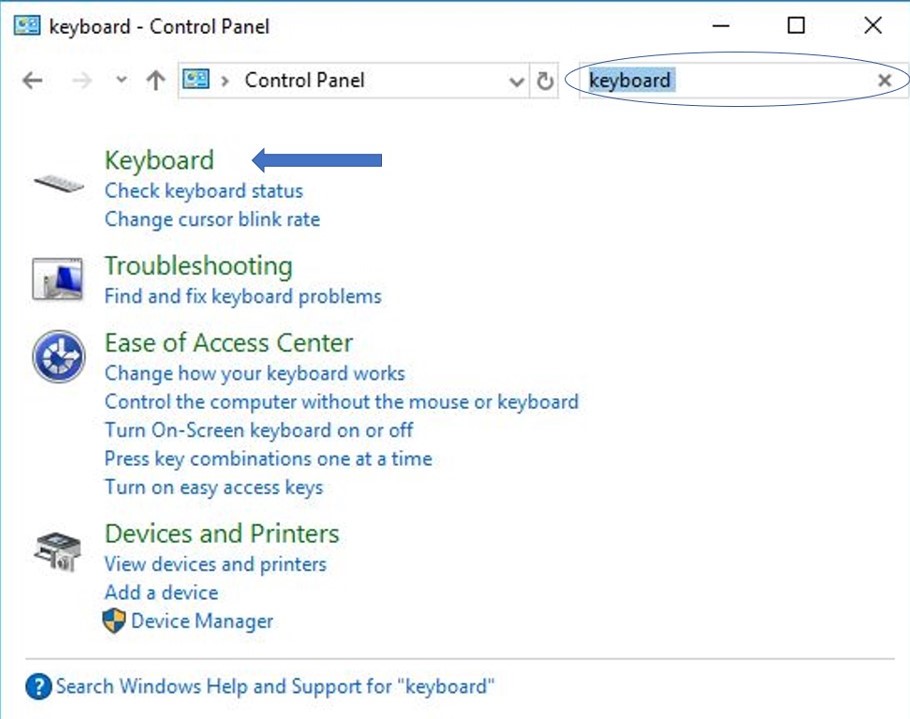Open Add a device link
910x719 pixels.
[161, 592]
